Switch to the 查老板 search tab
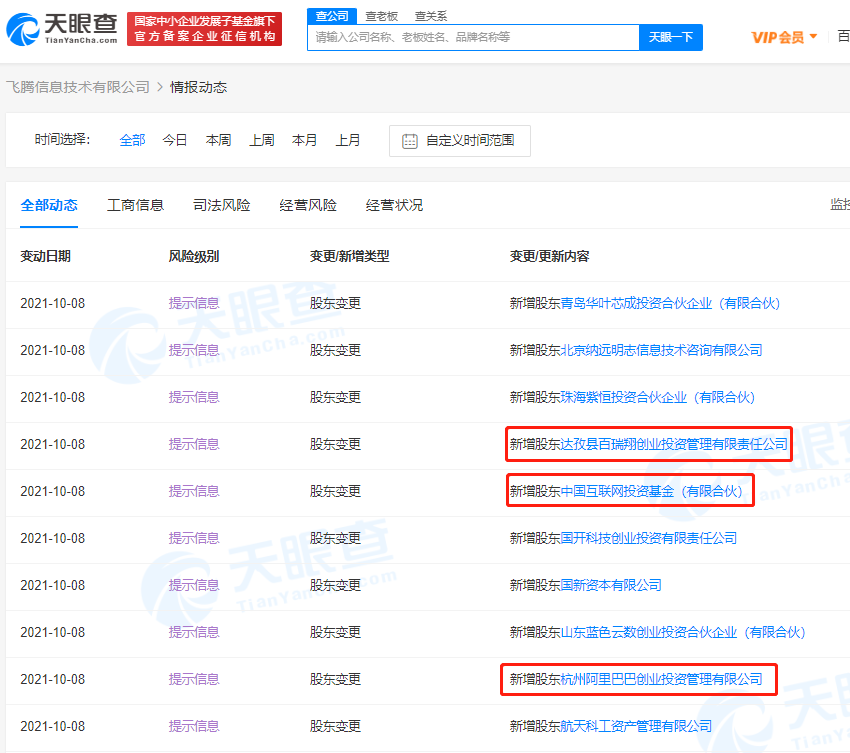 [x=381, y=16]
